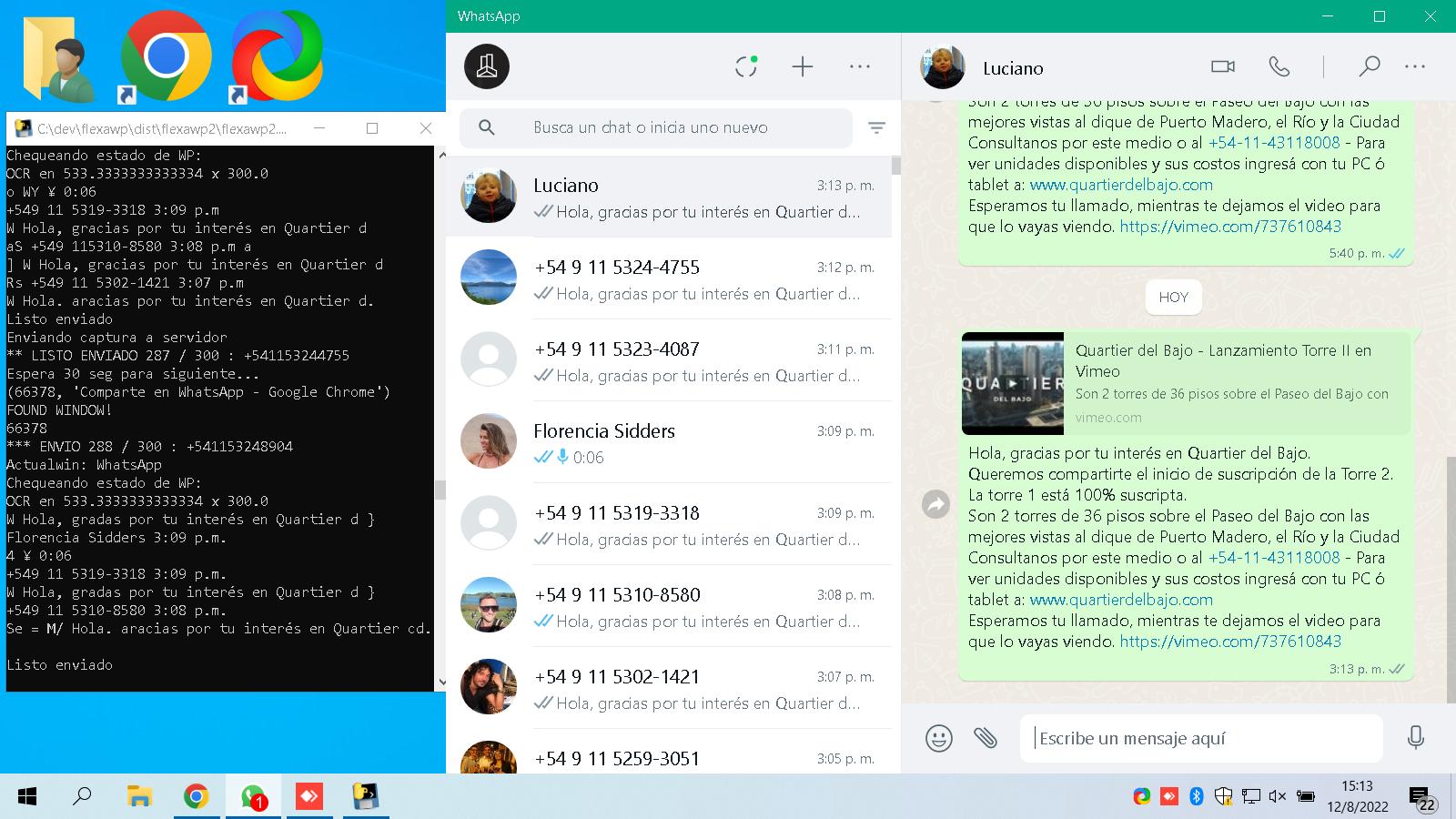Open Luciano's avatar in chat header
This screenshot has width=1456, height=819.
(943, 66)
